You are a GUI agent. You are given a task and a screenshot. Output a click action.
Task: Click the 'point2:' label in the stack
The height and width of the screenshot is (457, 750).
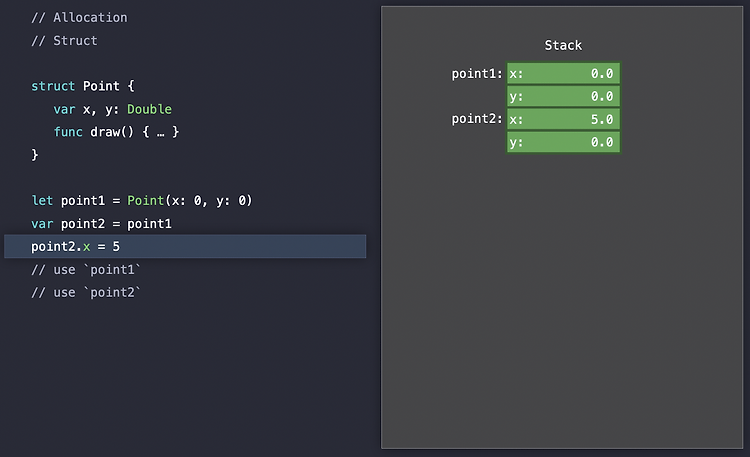click(x=477, y=119)
